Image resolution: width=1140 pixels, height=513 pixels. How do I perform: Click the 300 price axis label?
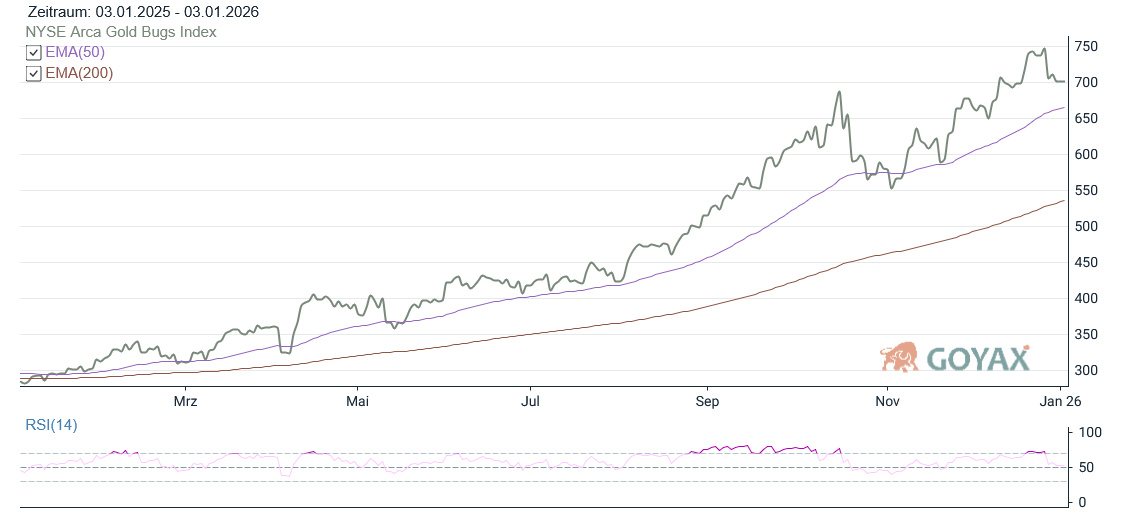tap(1086, 371)
